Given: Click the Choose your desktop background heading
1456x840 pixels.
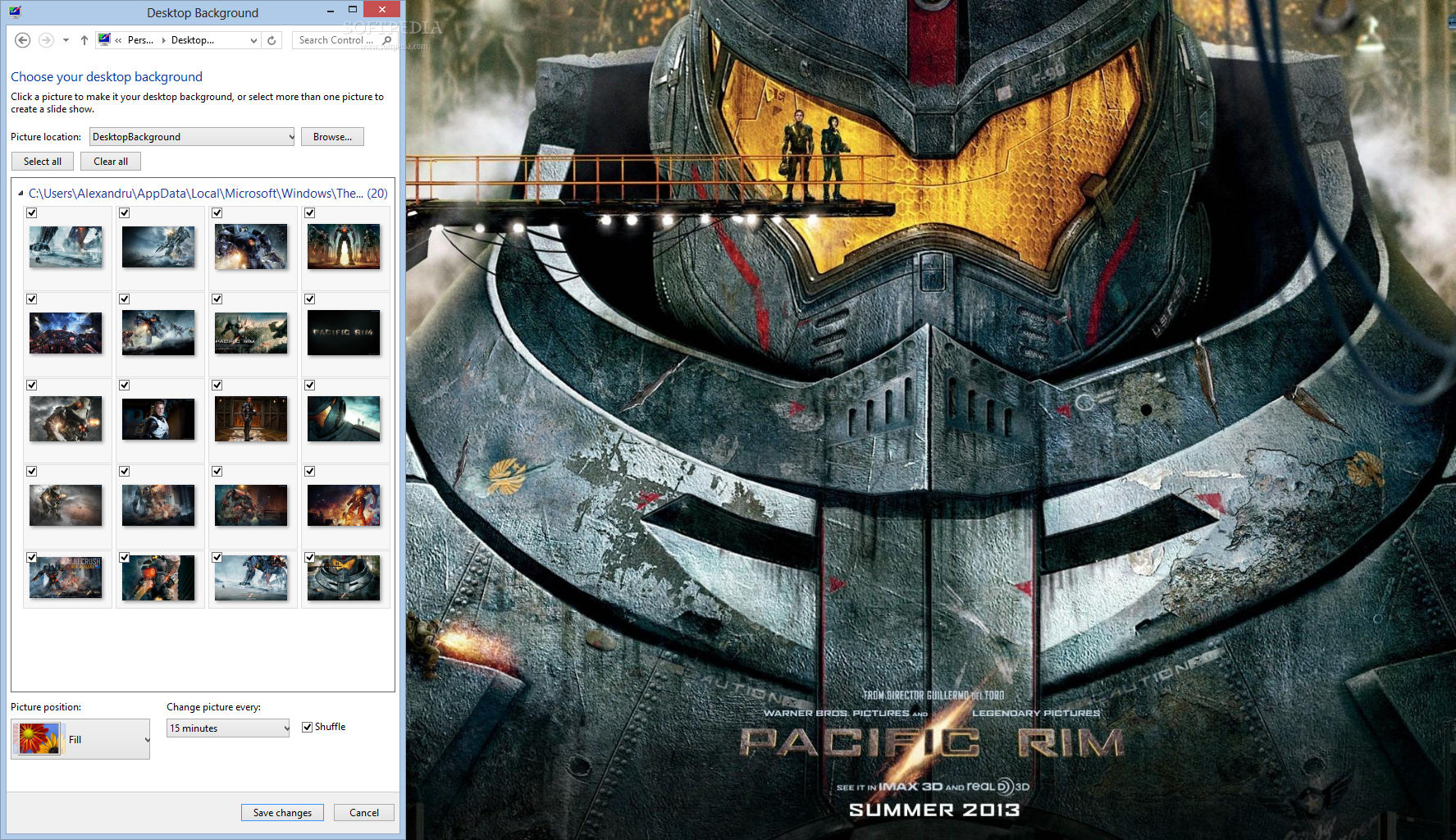Looking at the screenshot, I should 107,77.
